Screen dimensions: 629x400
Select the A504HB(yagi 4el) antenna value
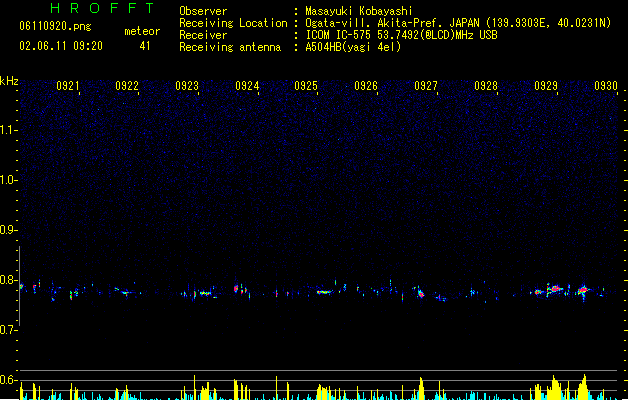click(x=353, y=47)
